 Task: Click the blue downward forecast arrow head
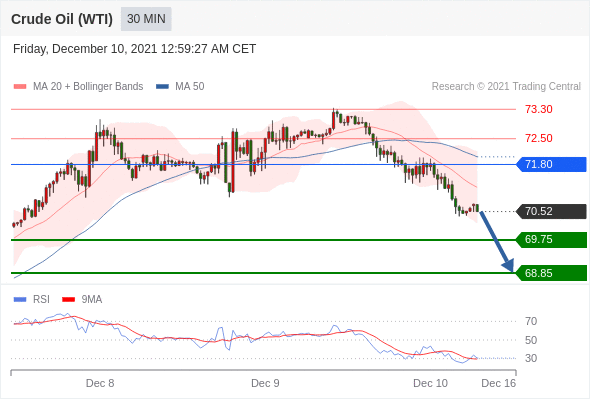pos(508,265)
